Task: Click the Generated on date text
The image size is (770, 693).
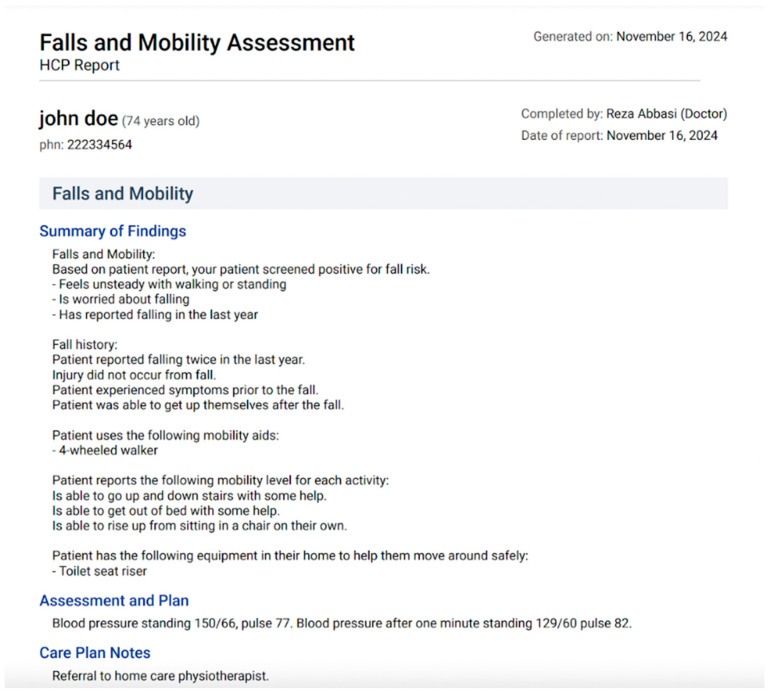Action: coord(630,37)
